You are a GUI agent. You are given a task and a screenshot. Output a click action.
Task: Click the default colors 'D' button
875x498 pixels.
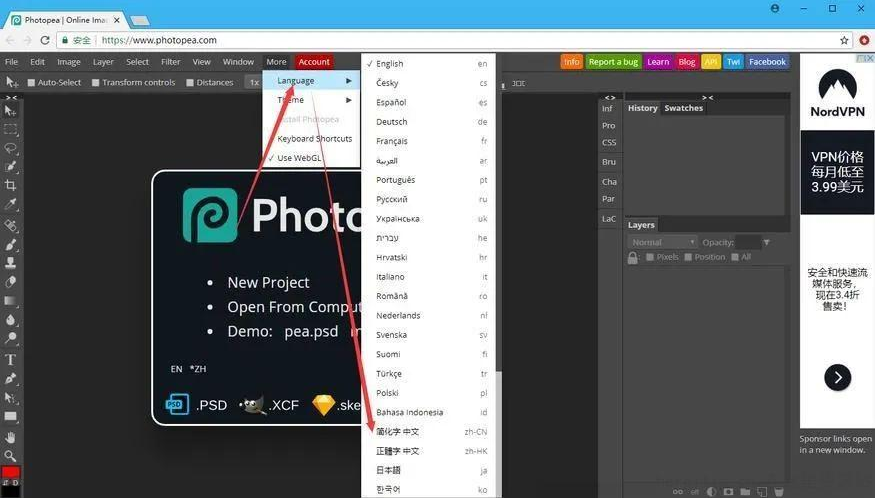pyautogui.click(x=16, y=482)
